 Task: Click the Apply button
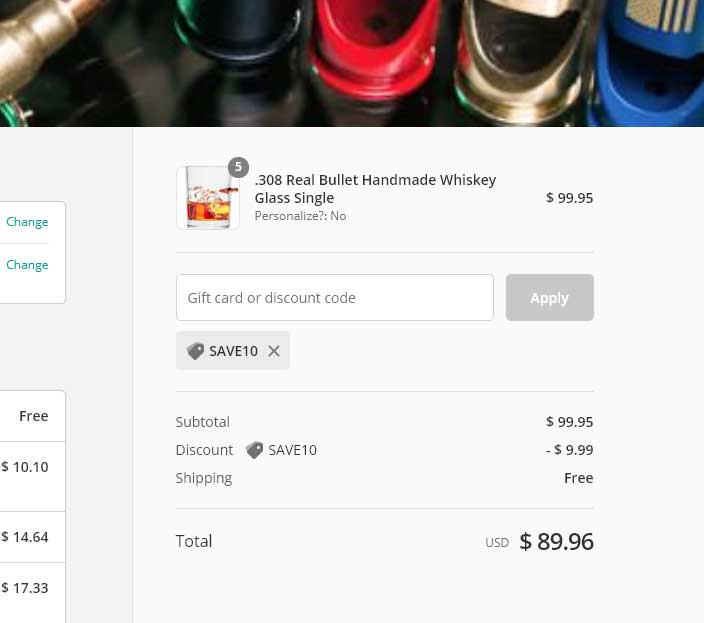550,298
